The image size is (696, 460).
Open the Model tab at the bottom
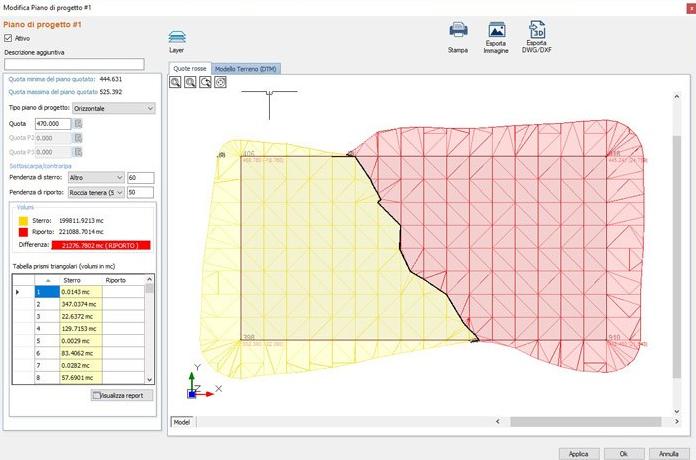(x=182, y=422)
